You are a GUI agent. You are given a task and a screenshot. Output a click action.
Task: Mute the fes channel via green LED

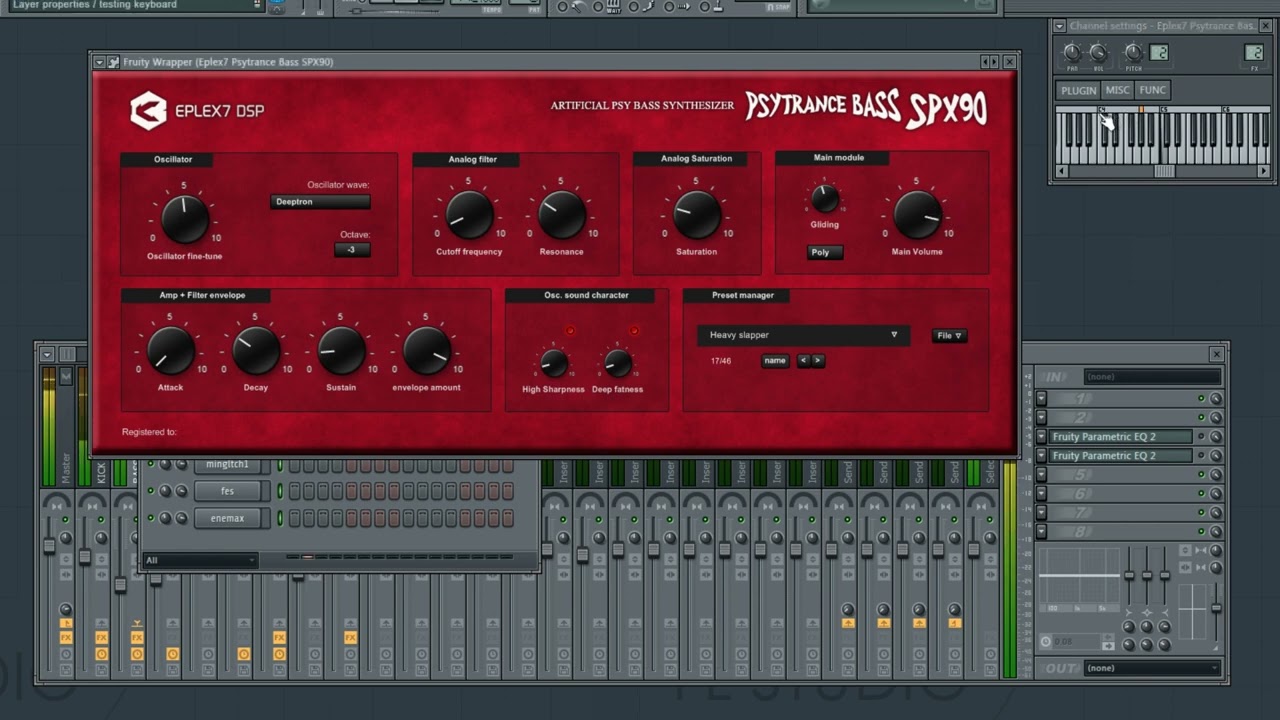(151, 491)
